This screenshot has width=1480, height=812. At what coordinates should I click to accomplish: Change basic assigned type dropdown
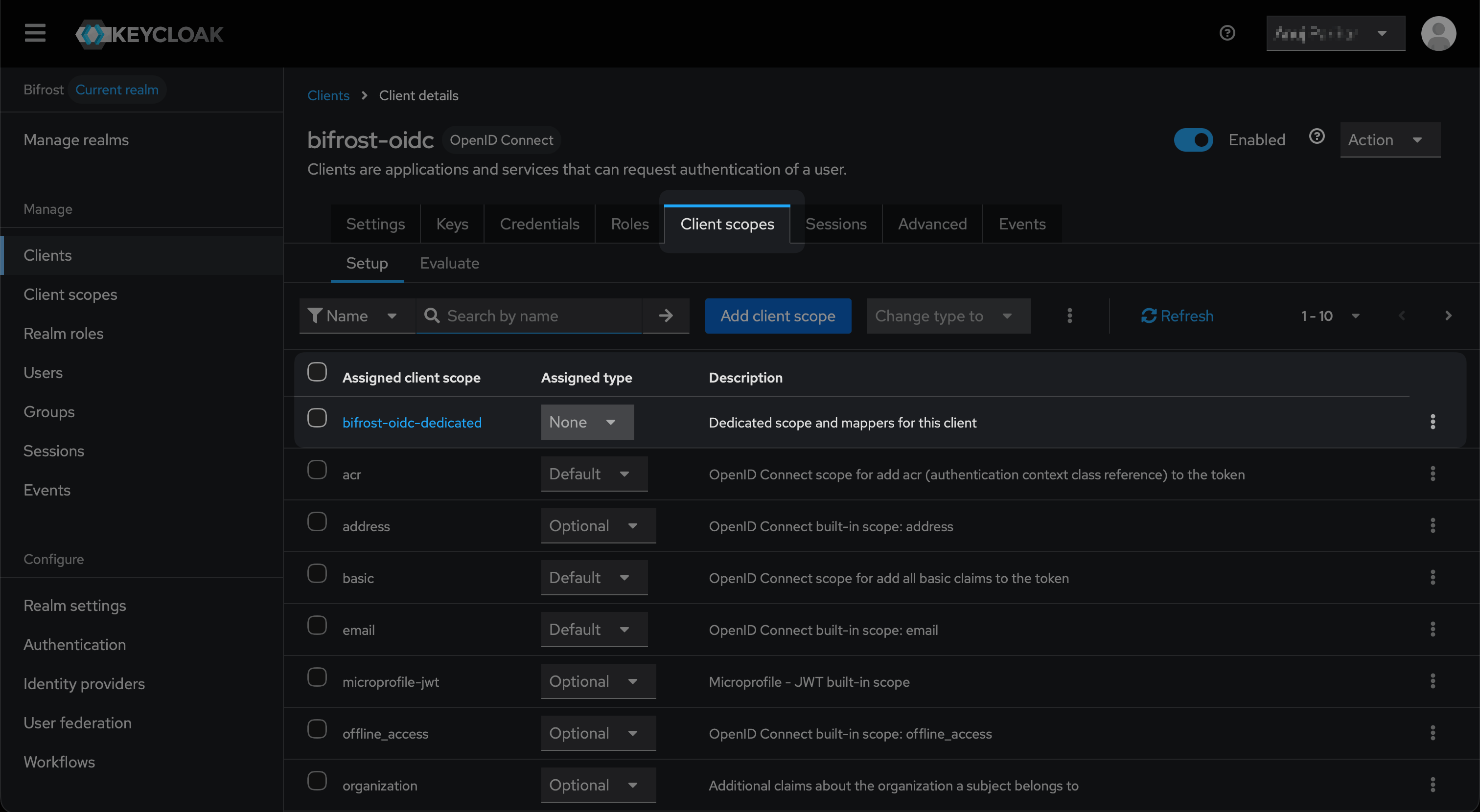coord(594,577)
